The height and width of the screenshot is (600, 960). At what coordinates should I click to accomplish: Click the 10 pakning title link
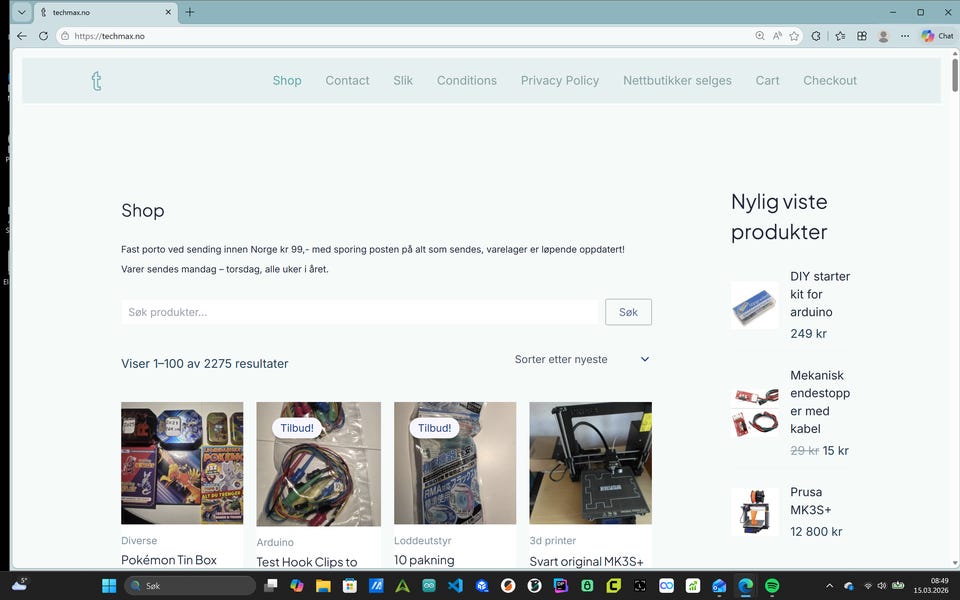424,560
